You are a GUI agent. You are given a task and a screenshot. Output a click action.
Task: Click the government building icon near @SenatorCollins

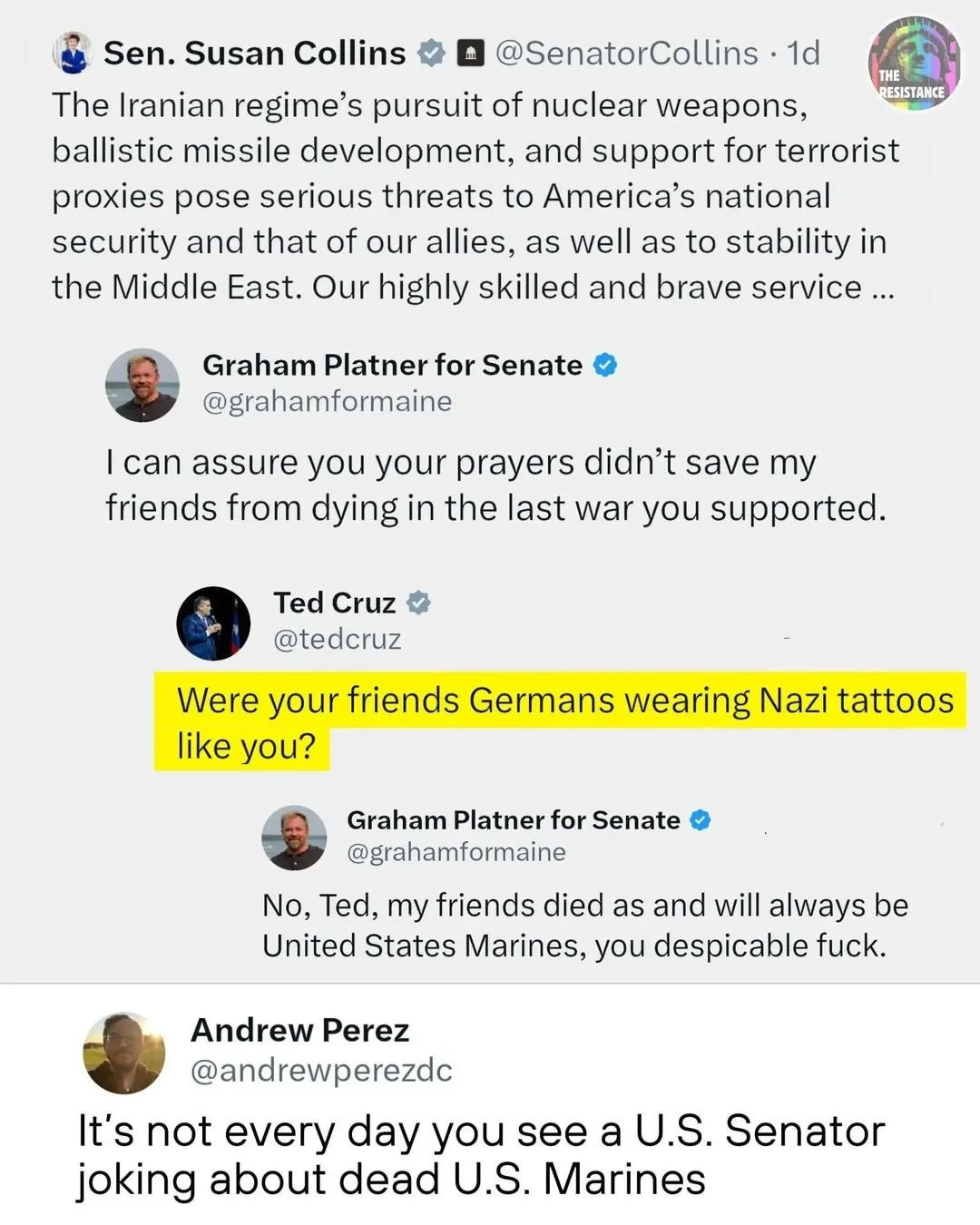(x=469, y=54)
